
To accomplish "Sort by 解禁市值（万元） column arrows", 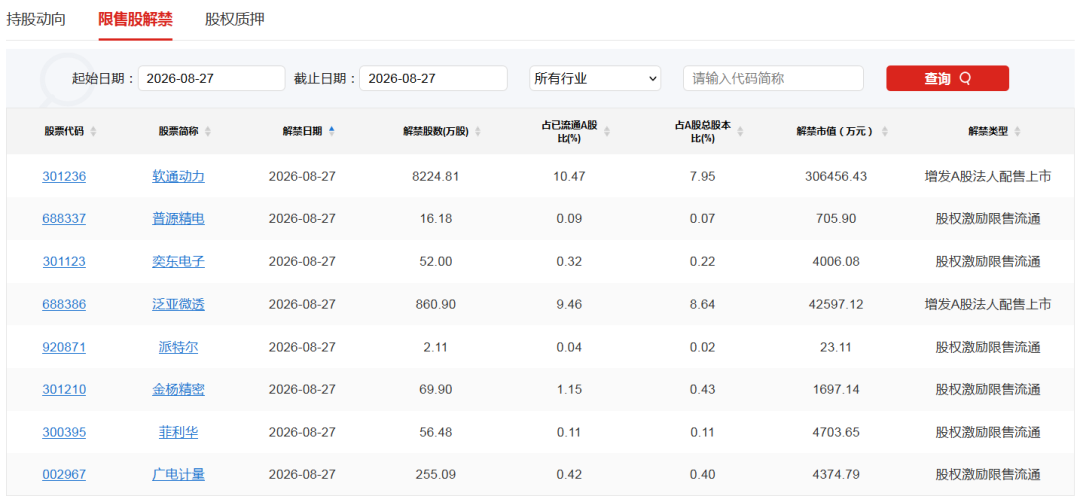I will coord(885,132).
